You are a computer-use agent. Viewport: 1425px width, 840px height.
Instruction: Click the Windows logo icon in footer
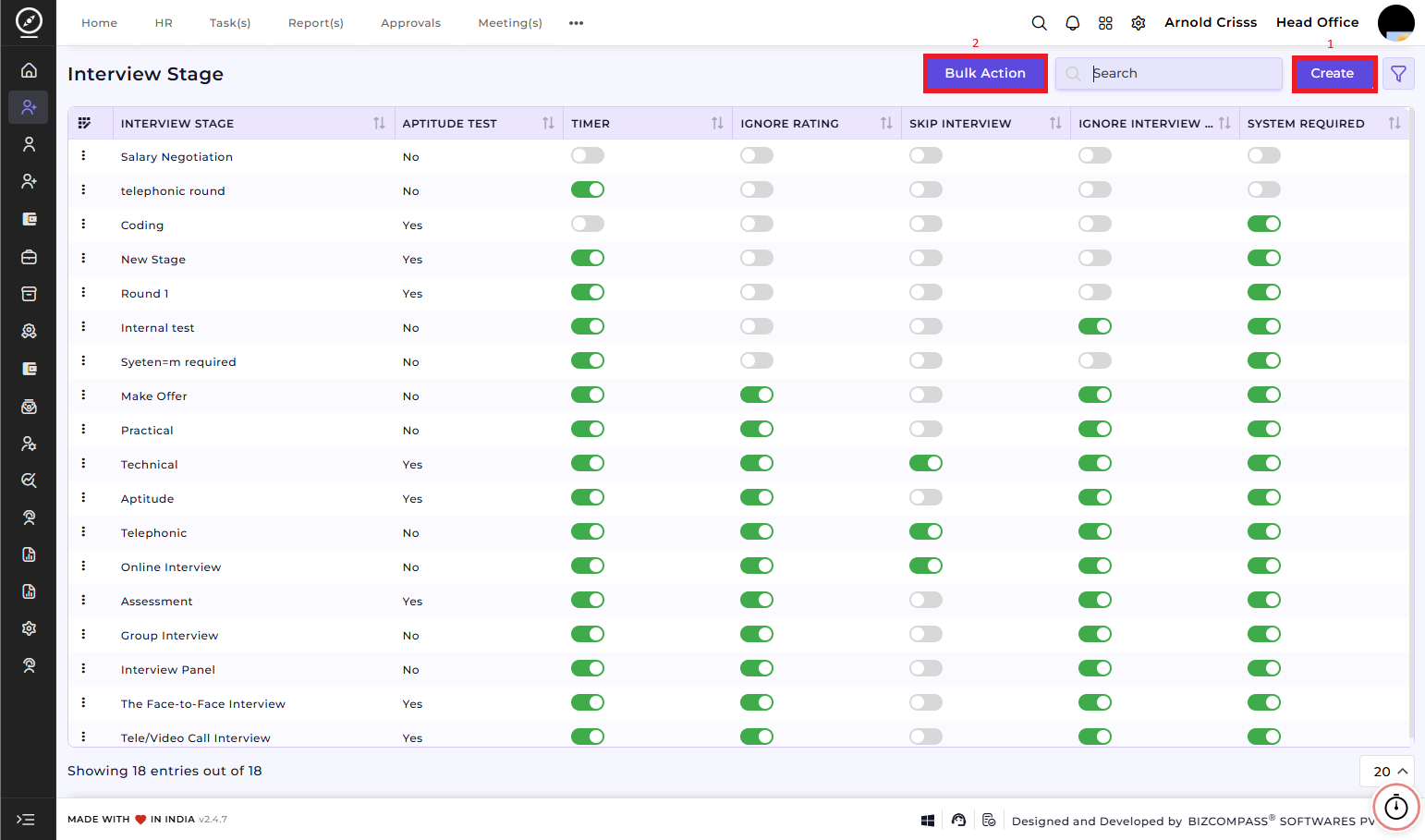point(928,821)
